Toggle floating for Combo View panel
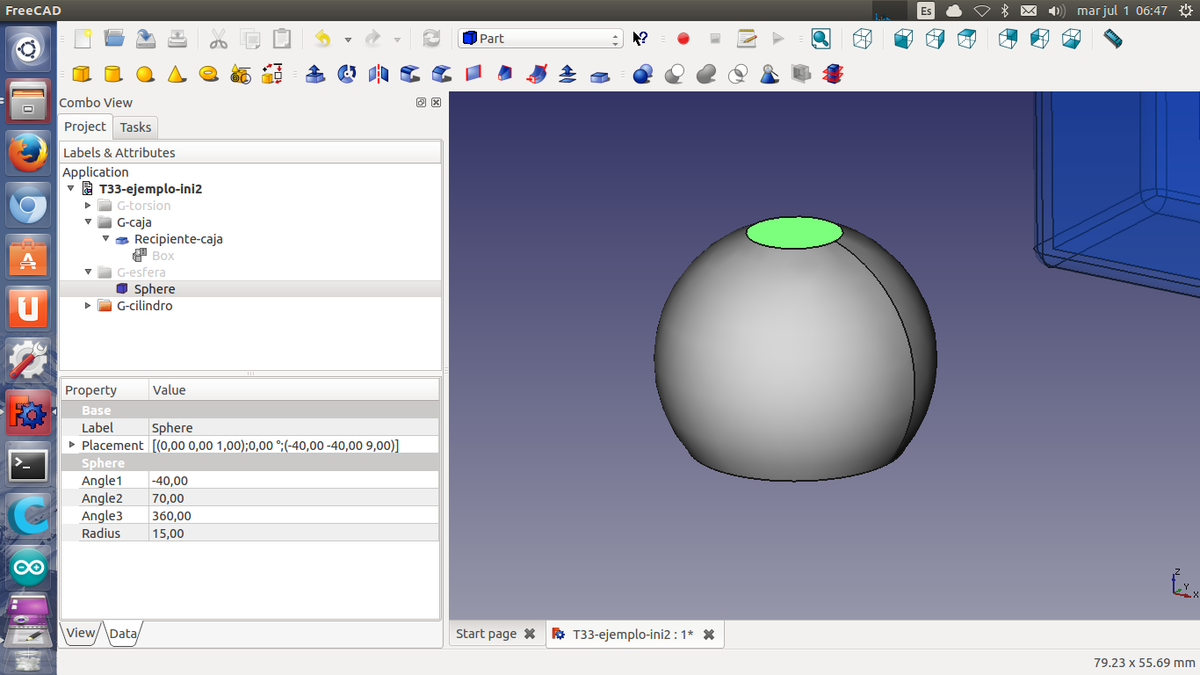 click(421, 103)
